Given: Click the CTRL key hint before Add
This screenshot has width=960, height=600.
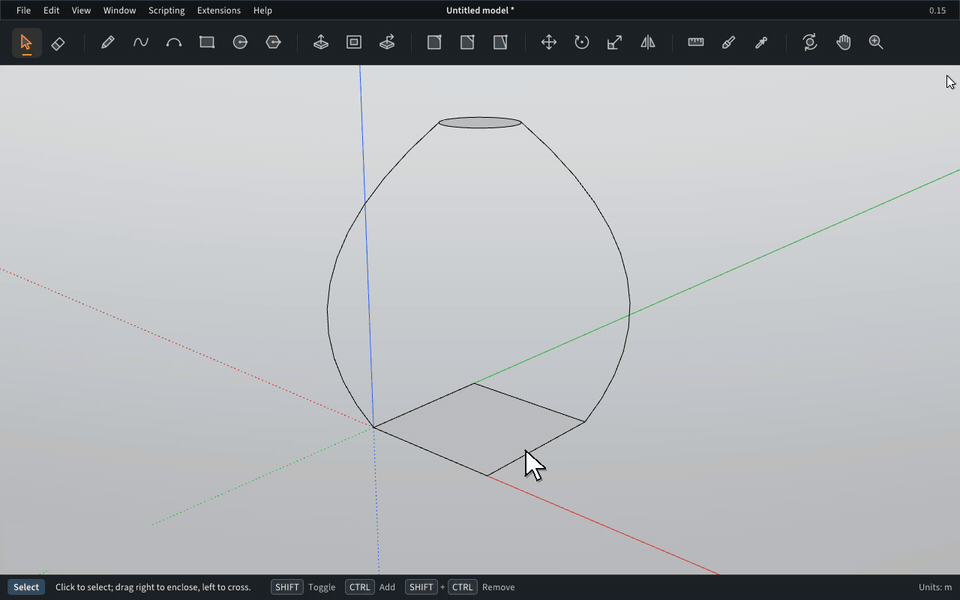Looking at the screenshot, I should coord(359,587).
